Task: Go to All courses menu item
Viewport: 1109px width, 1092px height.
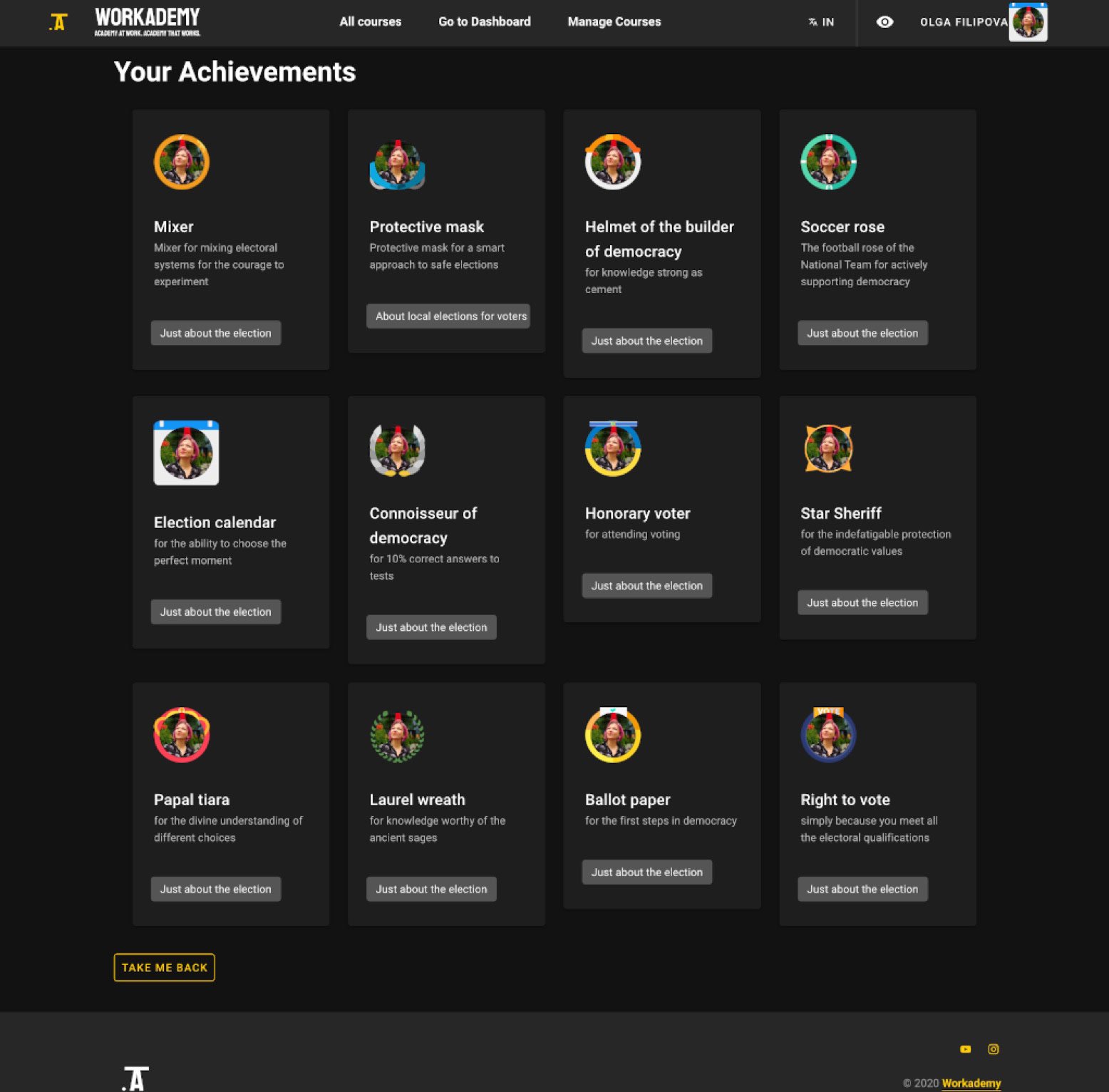Action: 371,22
